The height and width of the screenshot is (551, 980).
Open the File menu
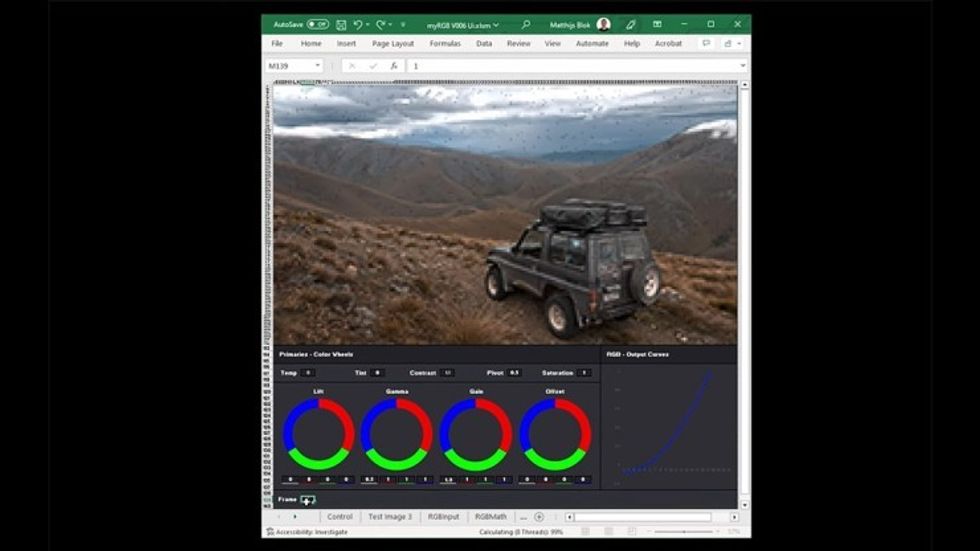[277, 44]
